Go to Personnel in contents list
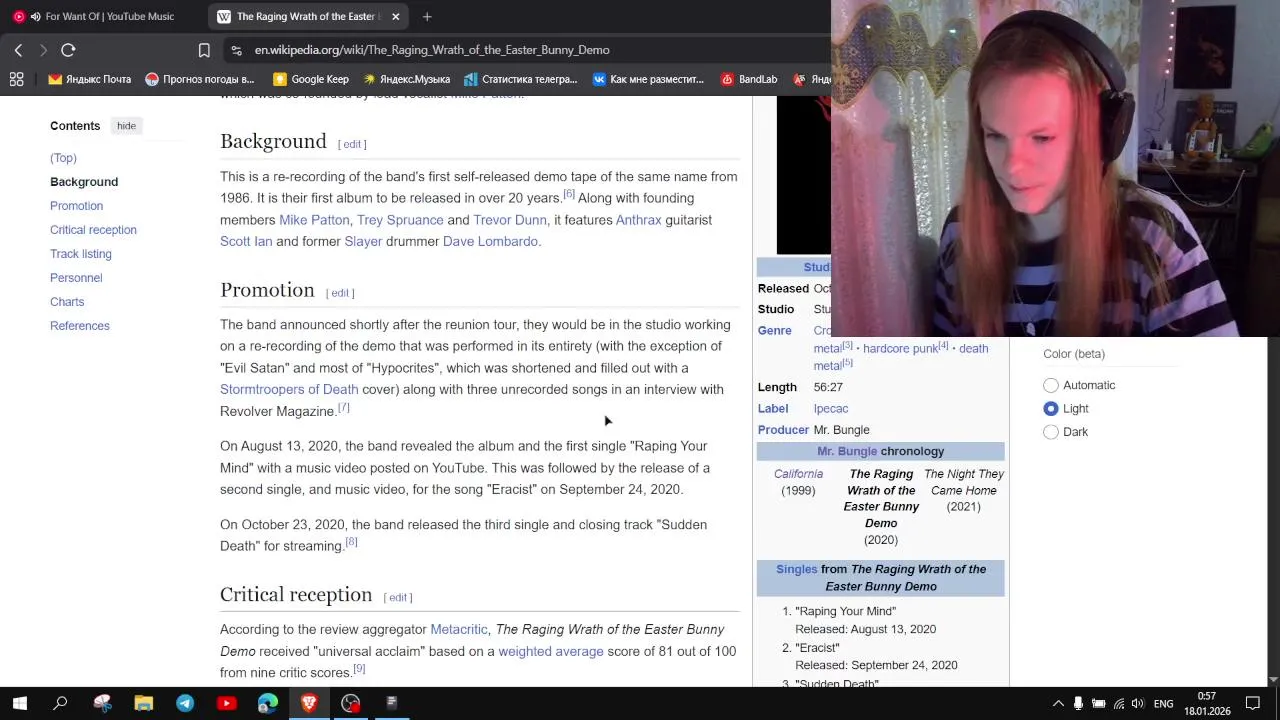 tap(76, 278)
